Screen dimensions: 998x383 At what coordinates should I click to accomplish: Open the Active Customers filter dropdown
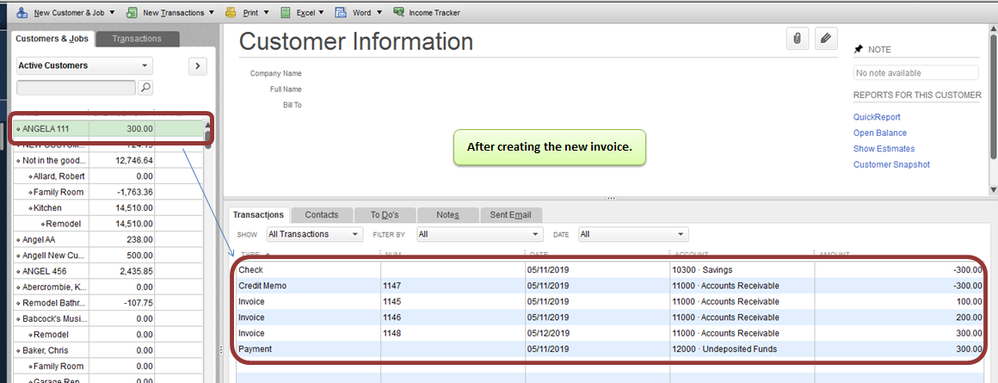click(84, 66)
